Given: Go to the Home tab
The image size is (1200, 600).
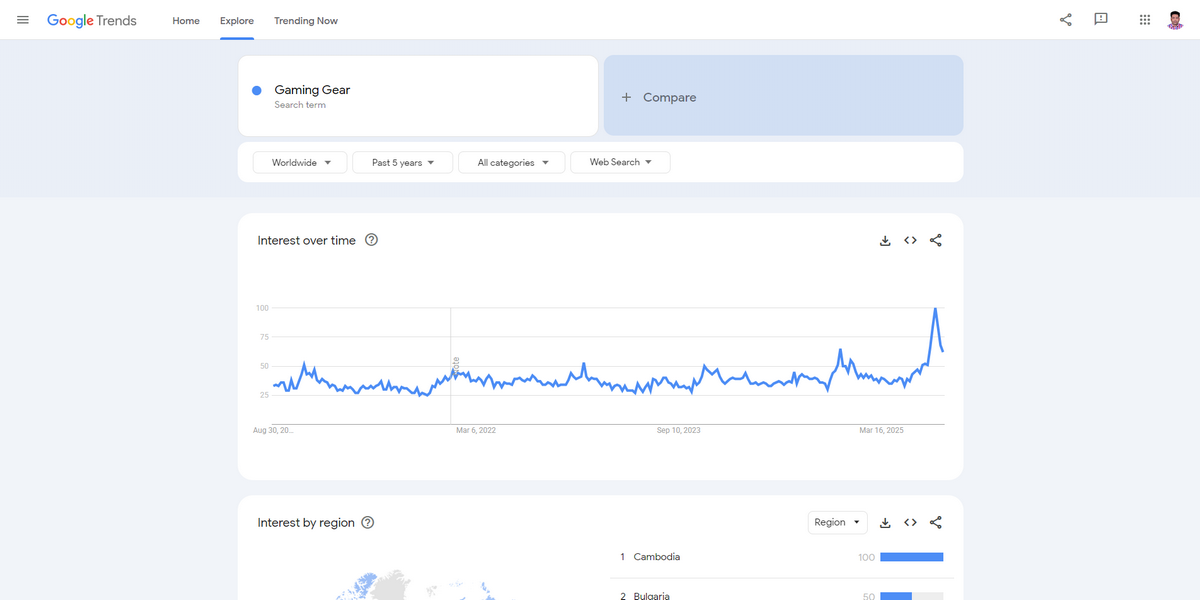Looking at the screenshot, I should (x=186, y=20).
